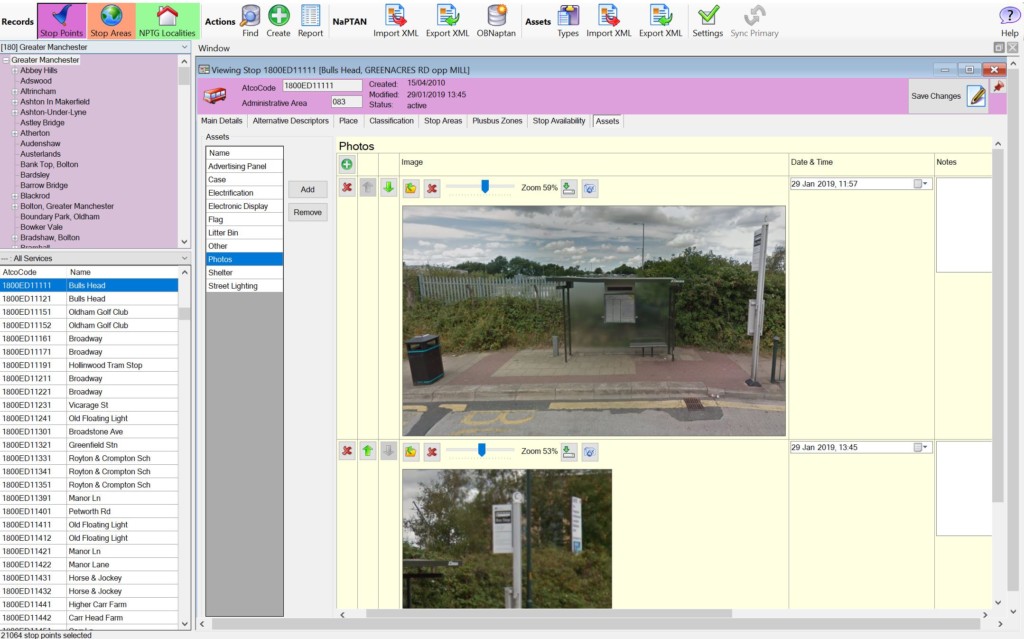Screen dimensions: 1024x639
Task: Switch to Stop Areas records view
Action: [x=112, y=21]
